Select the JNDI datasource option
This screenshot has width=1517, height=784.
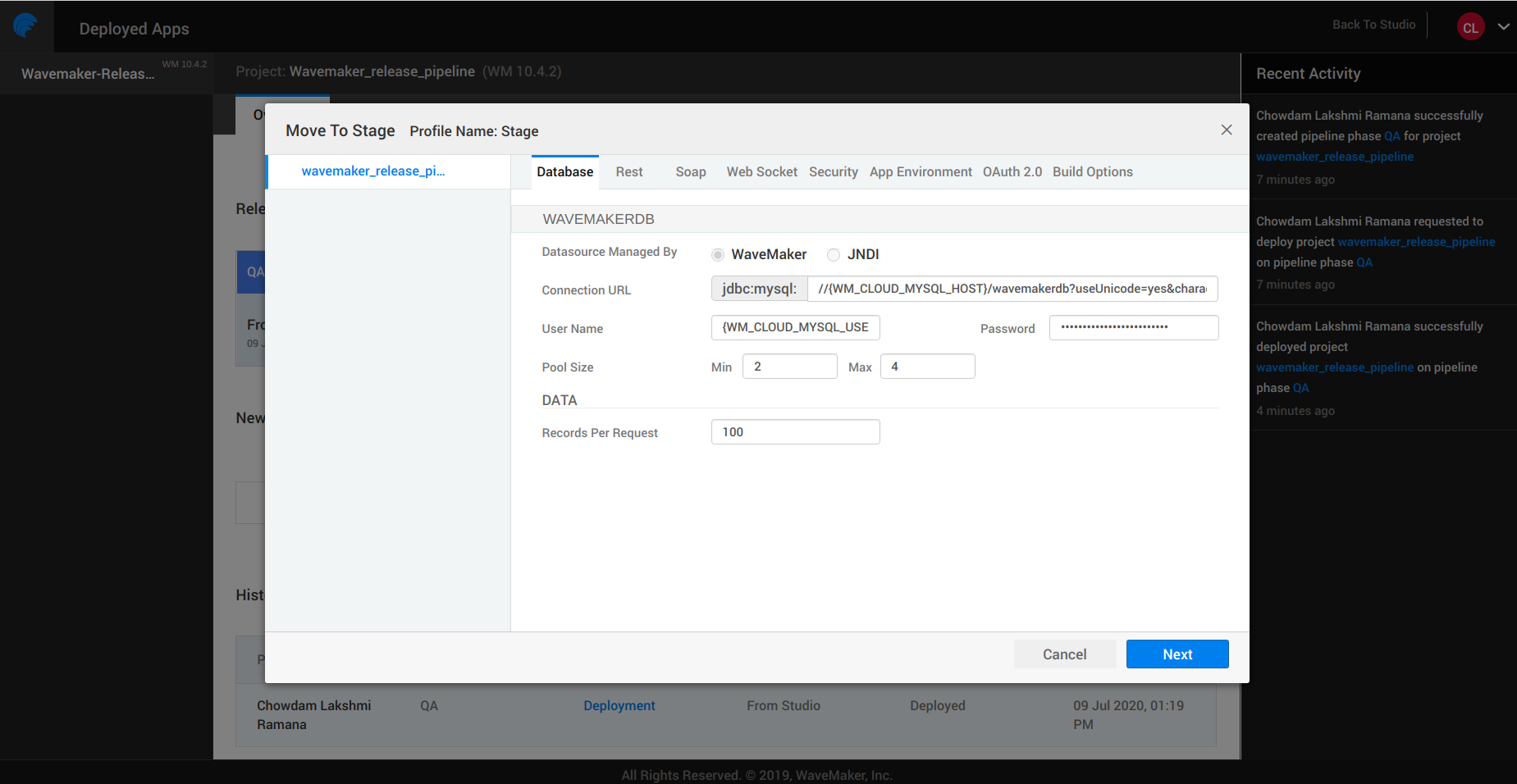[834, 254]
